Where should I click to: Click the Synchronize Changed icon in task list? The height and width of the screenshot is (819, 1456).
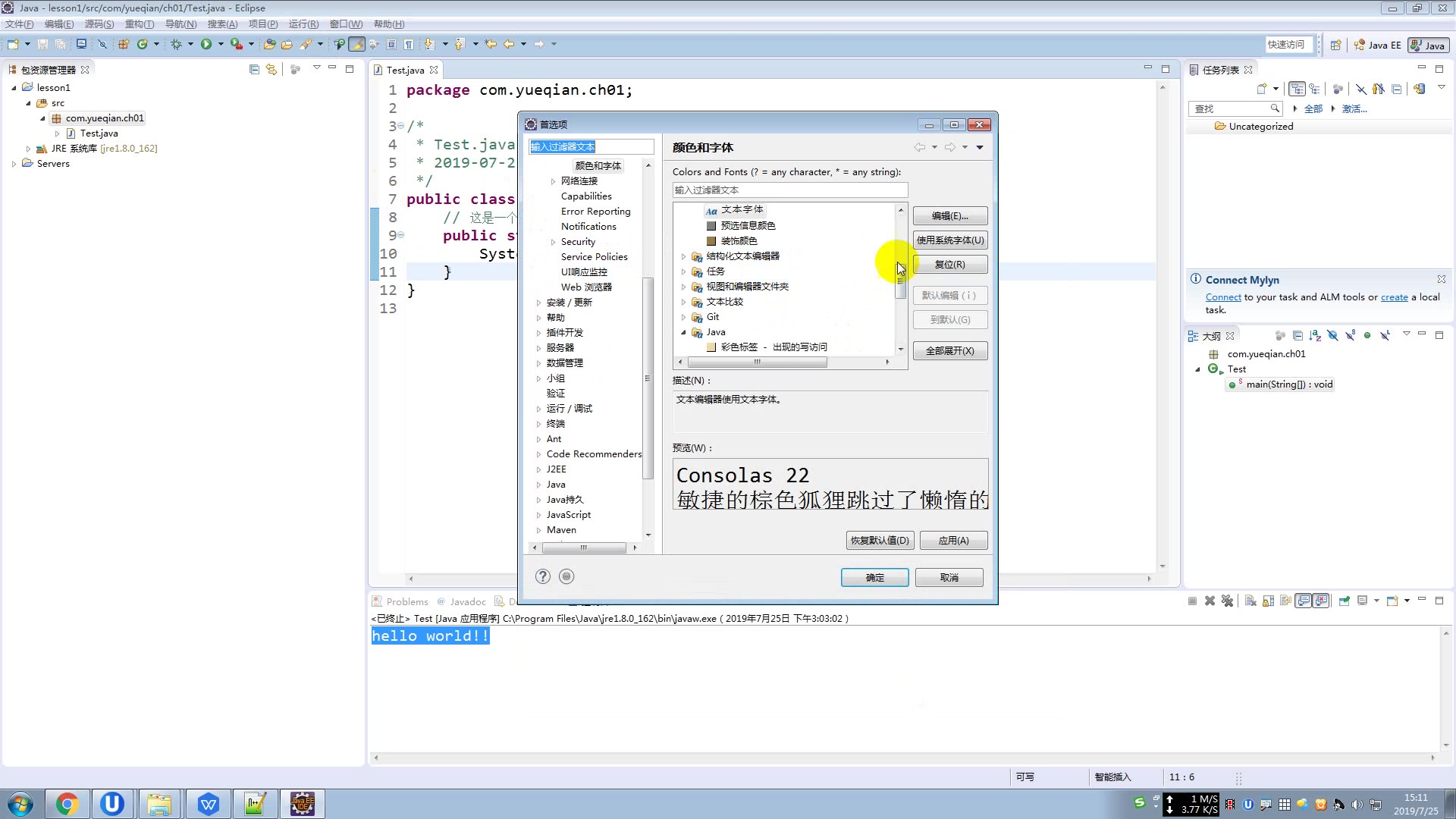tap(1419, 89)
